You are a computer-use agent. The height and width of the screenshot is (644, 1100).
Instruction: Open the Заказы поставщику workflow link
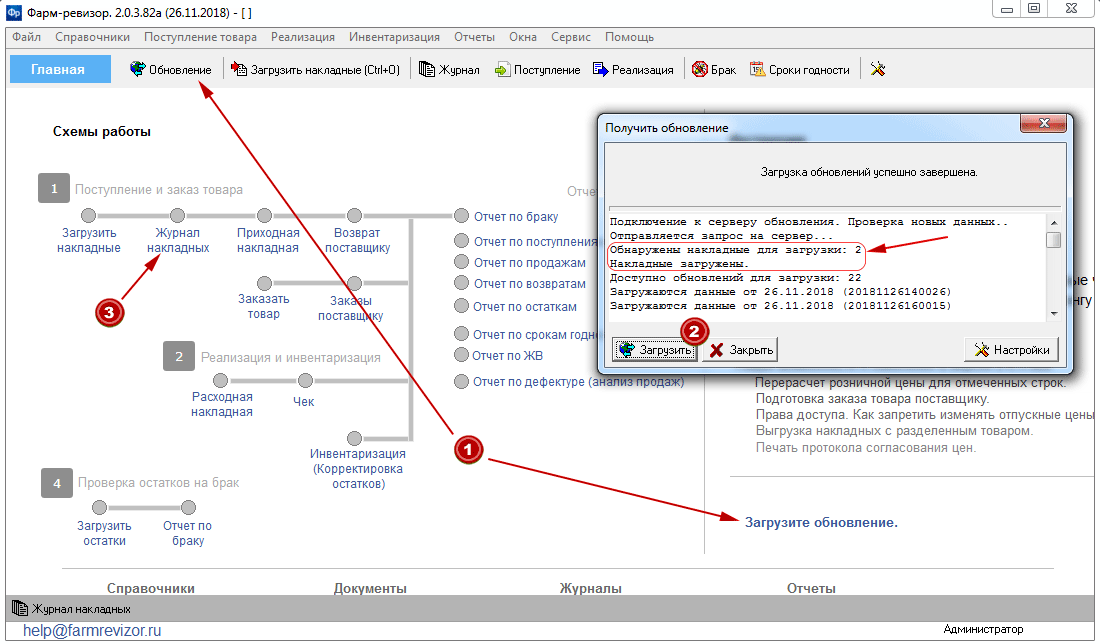pos(351,308)
